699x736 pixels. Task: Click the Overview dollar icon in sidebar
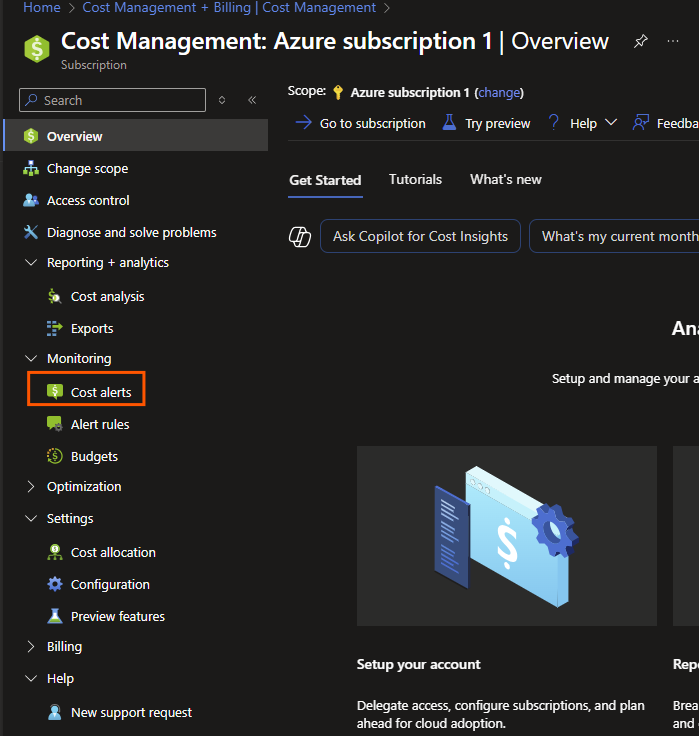[31, 136]
